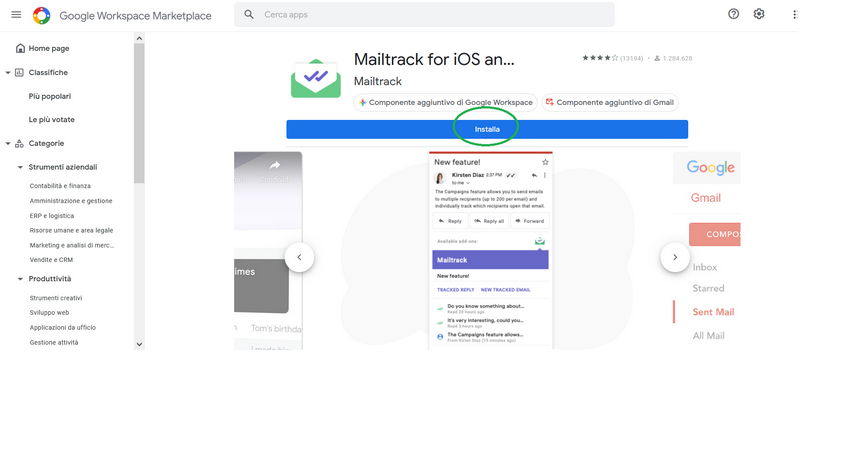Open the hamburger main menu
The width and height of the screenshot is (844, 475).
[x=16, y=15]
